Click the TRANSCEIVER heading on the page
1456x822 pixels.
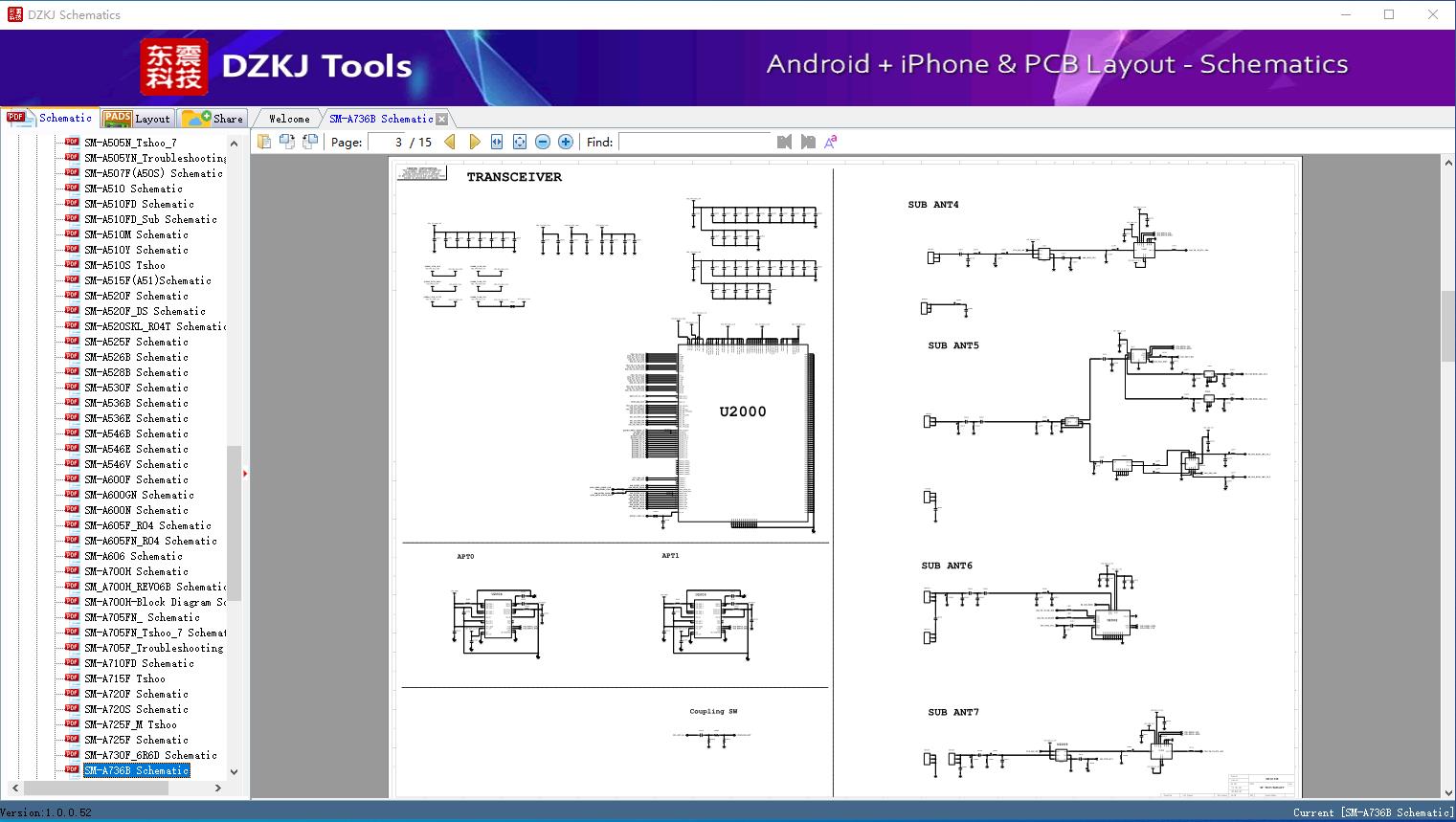coord(514,177)
